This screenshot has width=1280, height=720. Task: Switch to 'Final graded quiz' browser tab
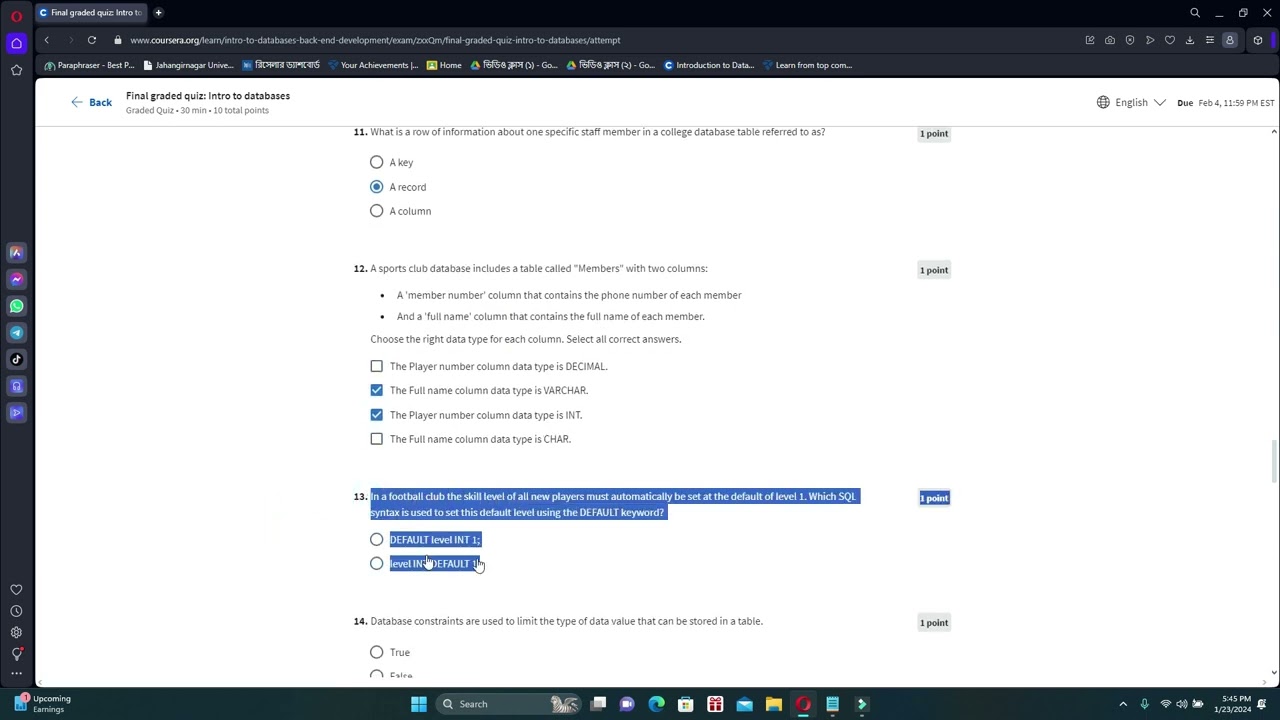(90, 13)
